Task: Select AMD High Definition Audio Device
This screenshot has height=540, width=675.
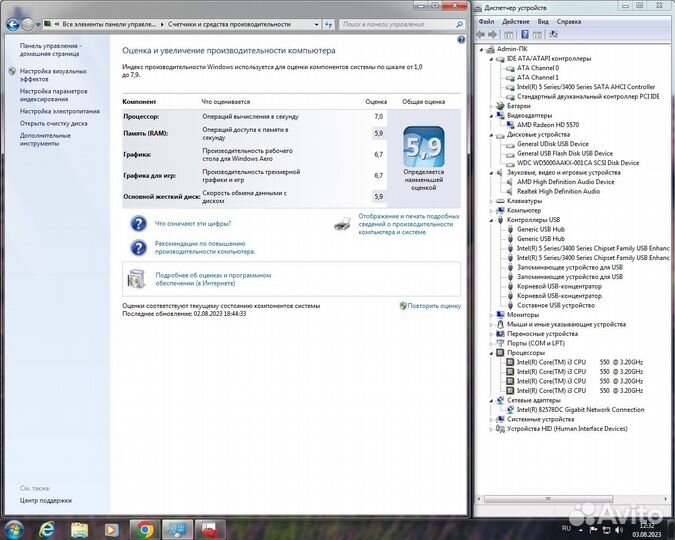Action: (566, 182)
